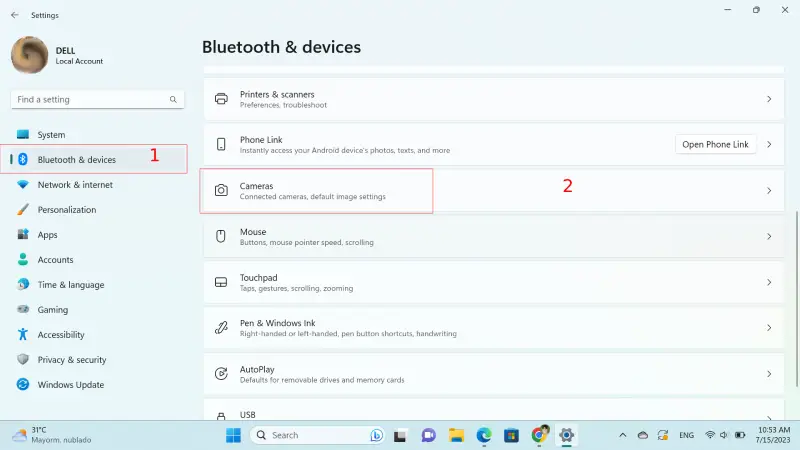Screen dimensions: 800x450
Task: Click the OneDrive cloud tray icon
Action: 643,435
